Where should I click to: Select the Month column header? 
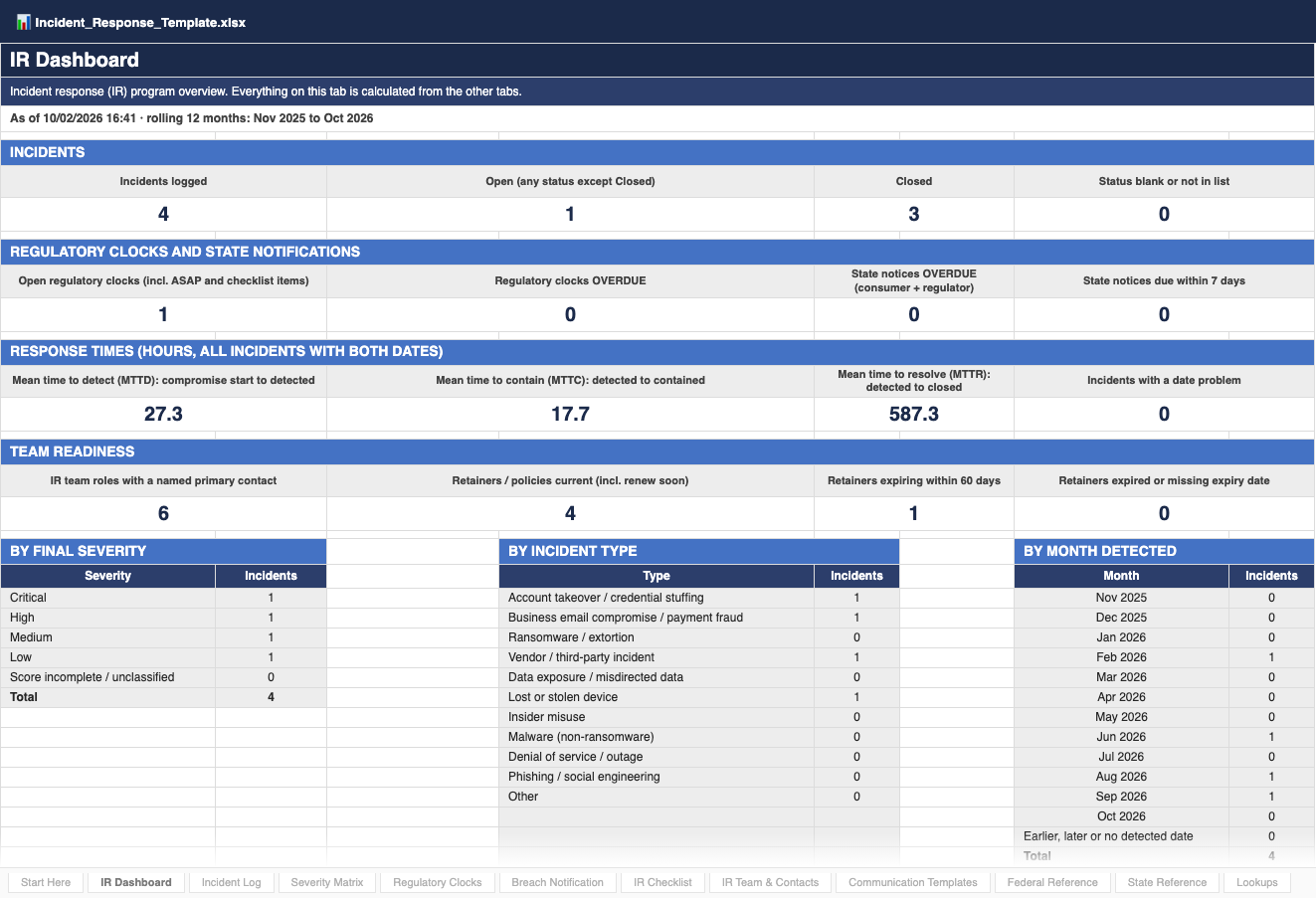click(x=1121, y=576)
